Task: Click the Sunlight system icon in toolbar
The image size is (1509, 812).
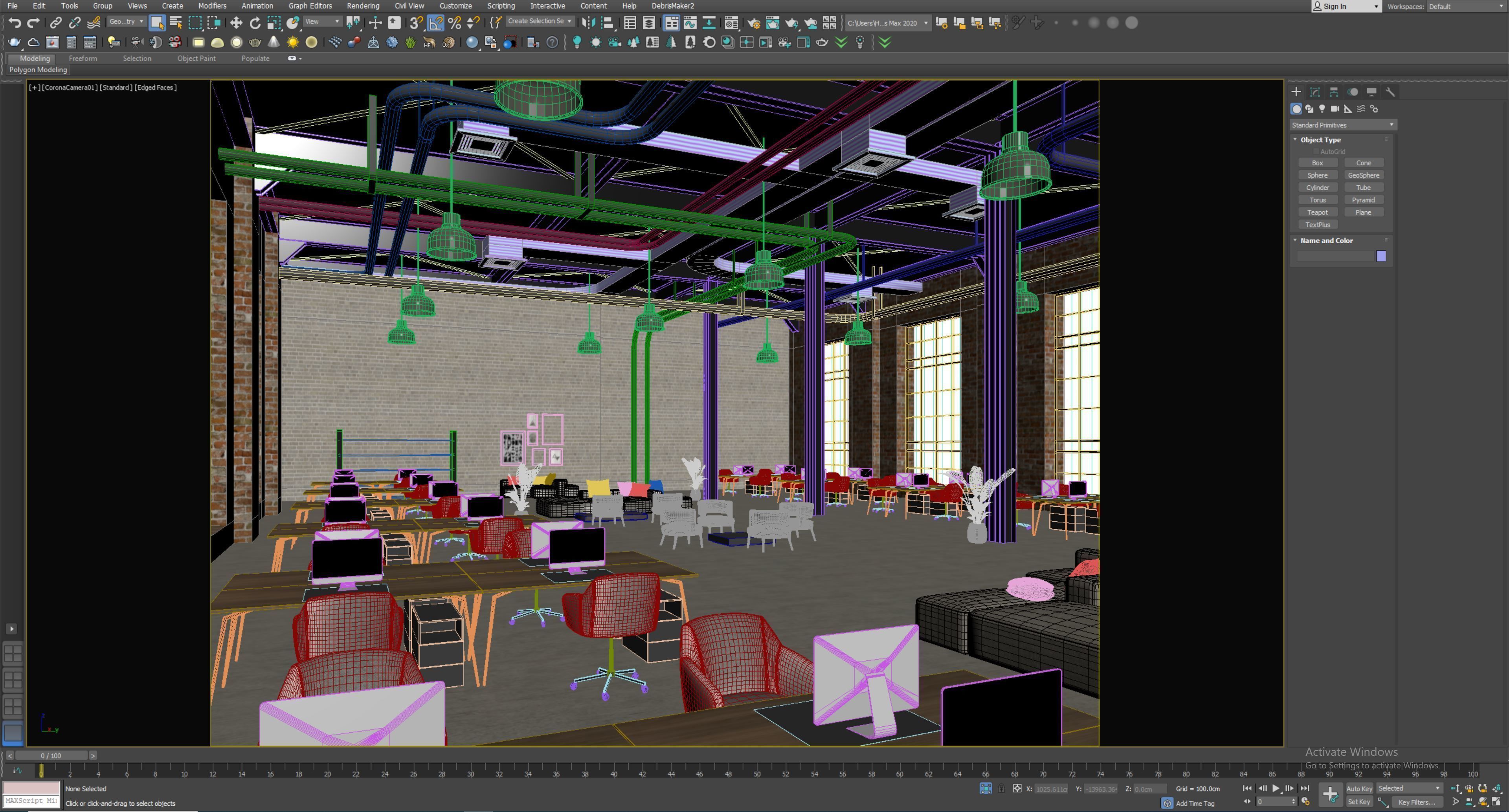Action: (292, 42)
